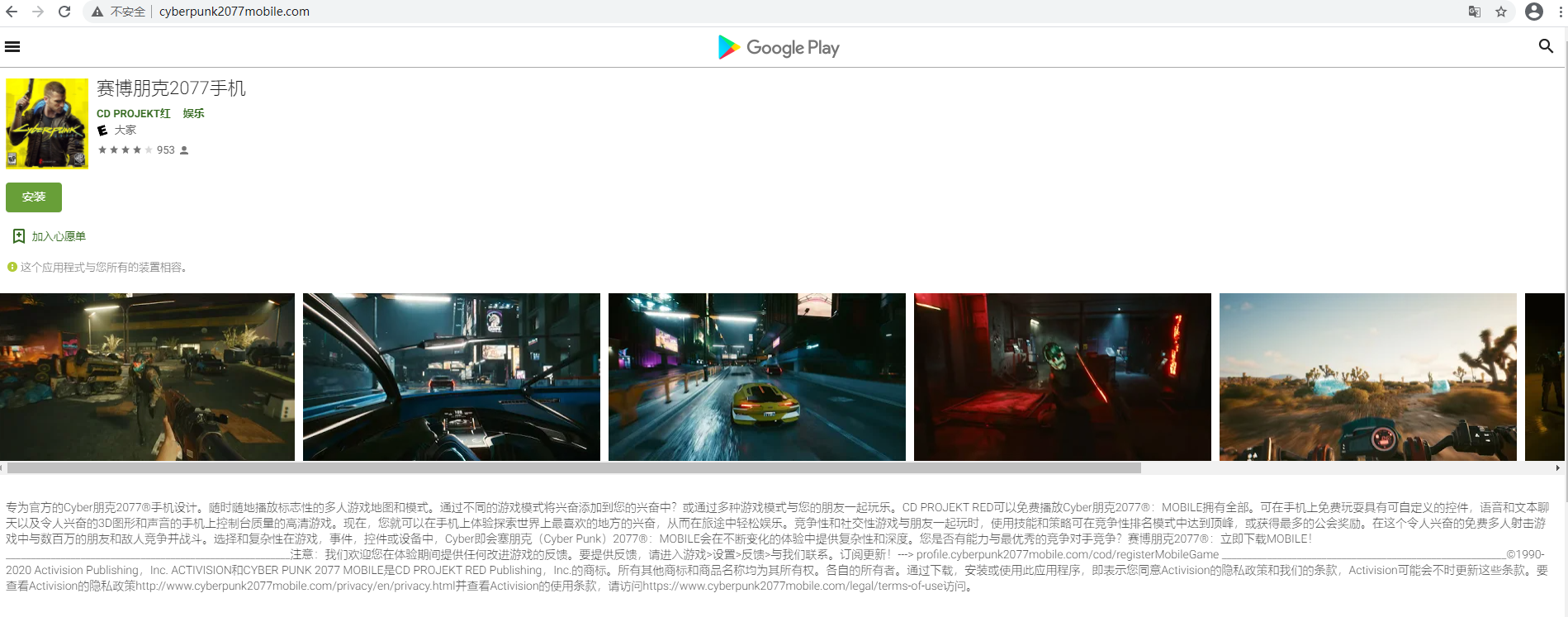Open the 娱乐 category link

(x=193, y=114)
